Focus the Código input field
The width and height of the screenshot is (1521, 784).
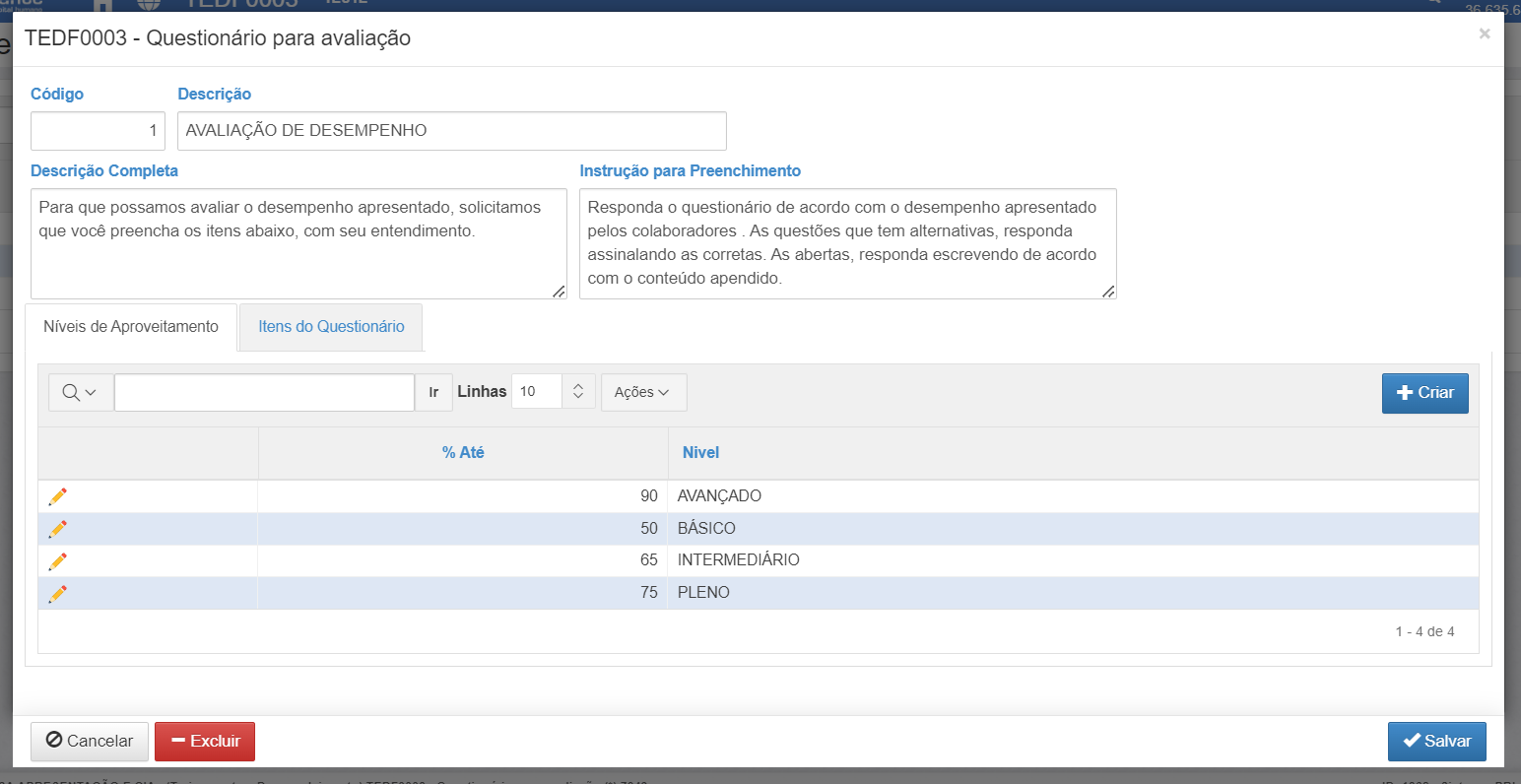click(98, 131)
